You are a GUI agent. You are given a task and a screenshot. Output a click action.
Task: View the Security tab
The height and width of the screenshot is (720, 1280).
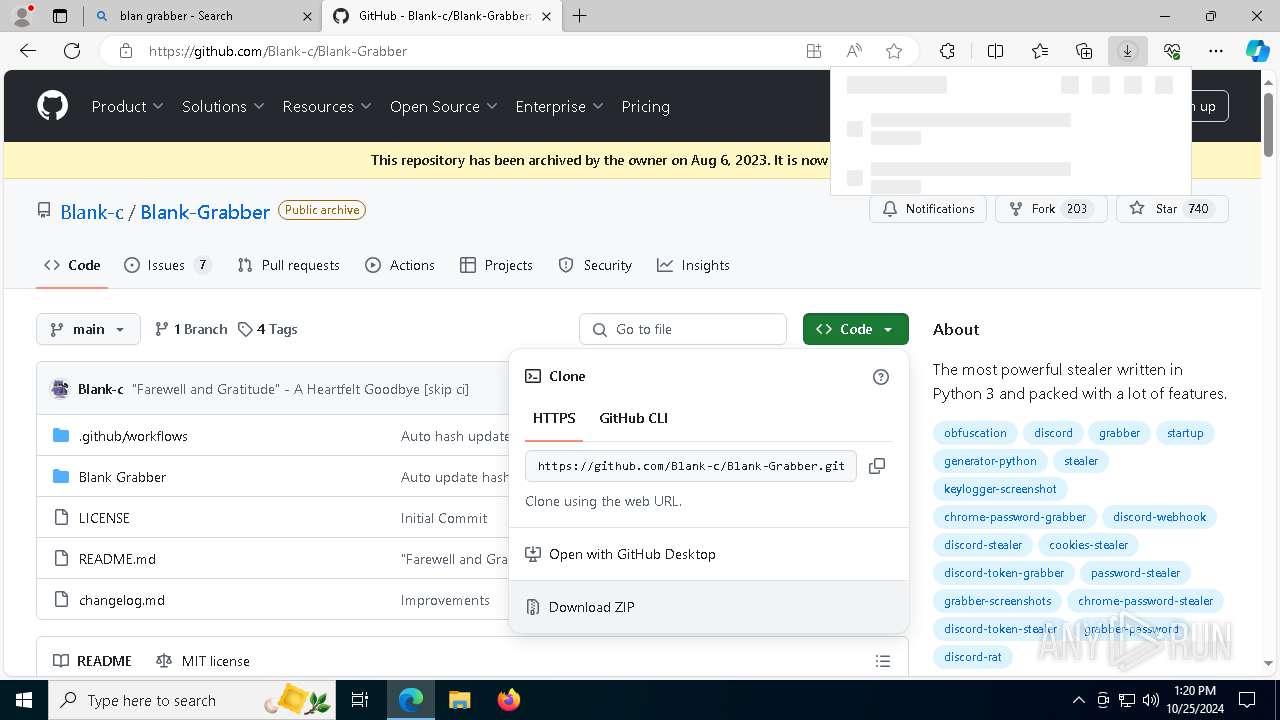(595, 265)
